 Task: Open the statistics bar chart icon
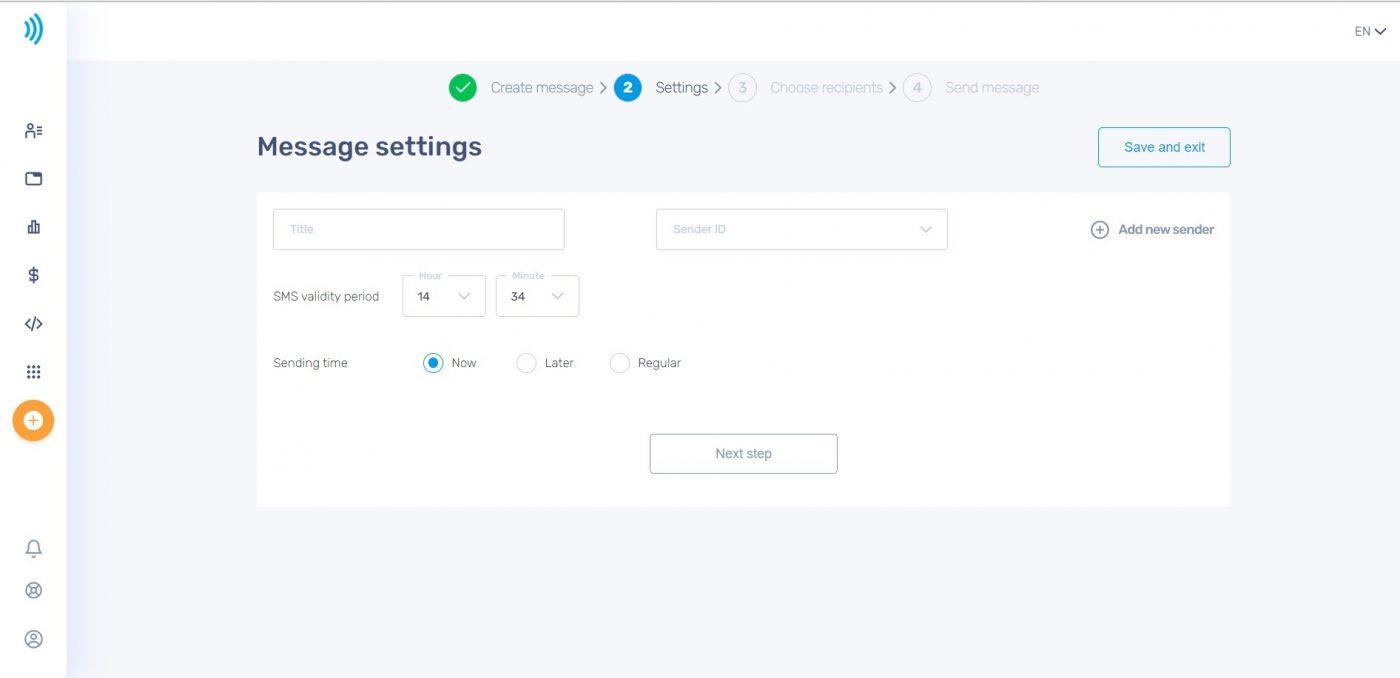pos(33,227)
